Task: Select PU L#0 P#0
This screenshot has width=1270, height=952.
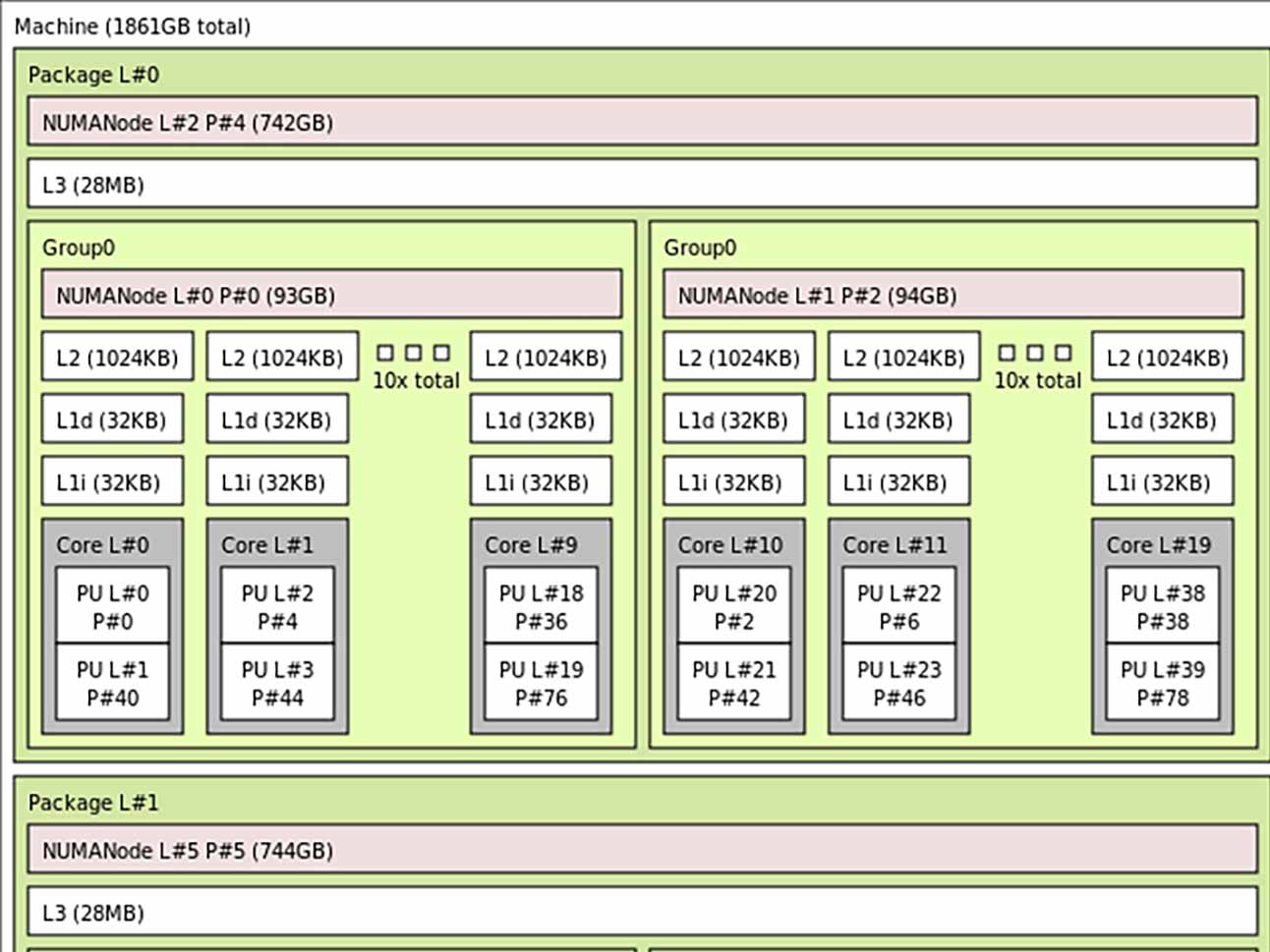Action: coord(112,606)
